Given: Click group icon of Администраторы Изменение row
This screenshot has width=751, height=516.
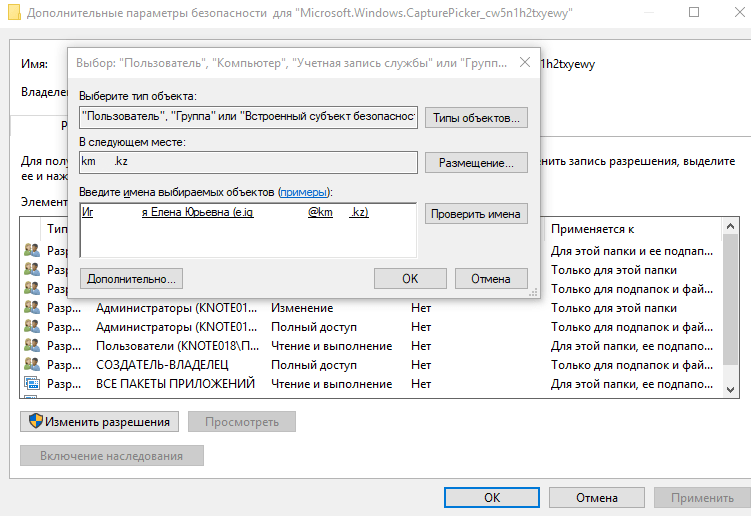Looking at the screenshot, I should 32,308.
